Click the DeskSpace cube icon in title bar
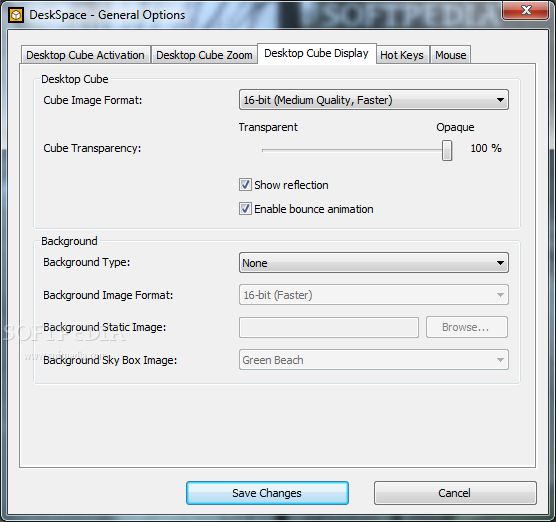556x522 pixels. click(x=16, y=15)
